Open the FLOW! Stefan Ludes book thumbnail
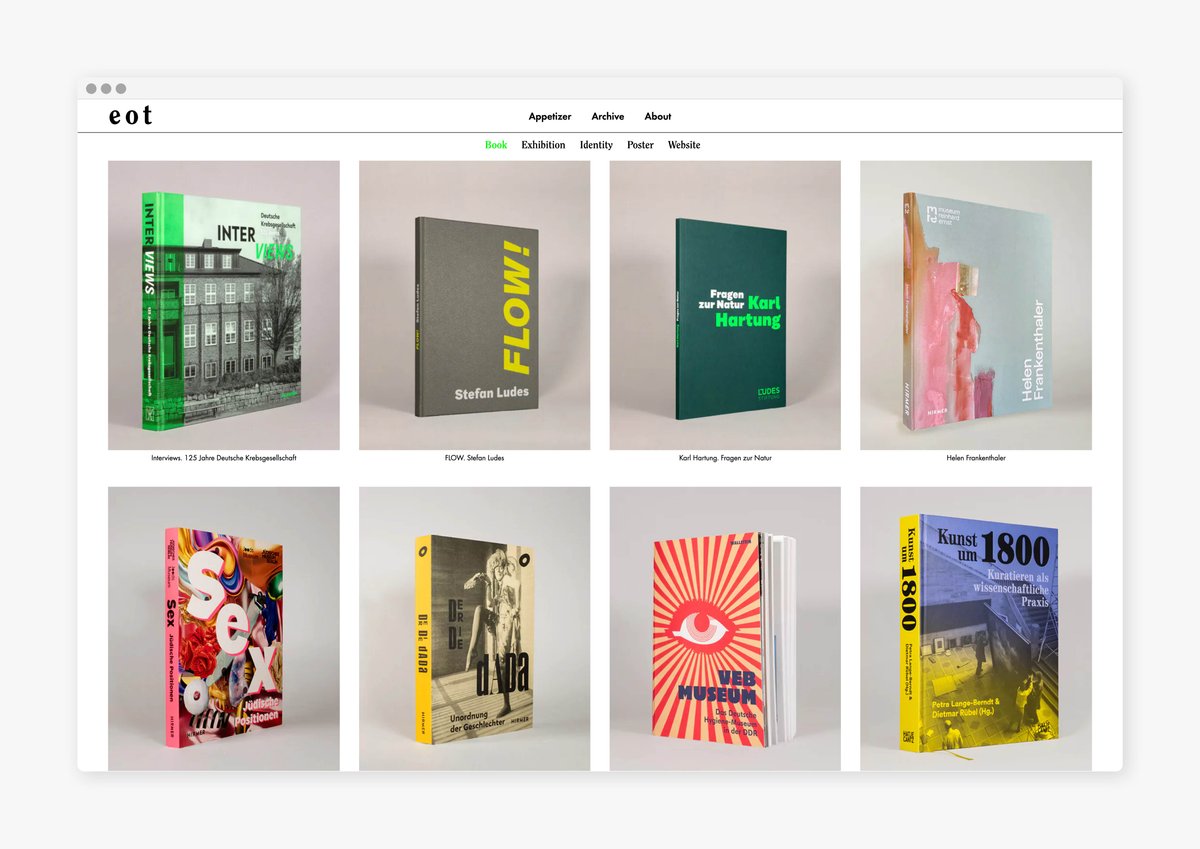The image size is (1200, 849). coord(475,305)
